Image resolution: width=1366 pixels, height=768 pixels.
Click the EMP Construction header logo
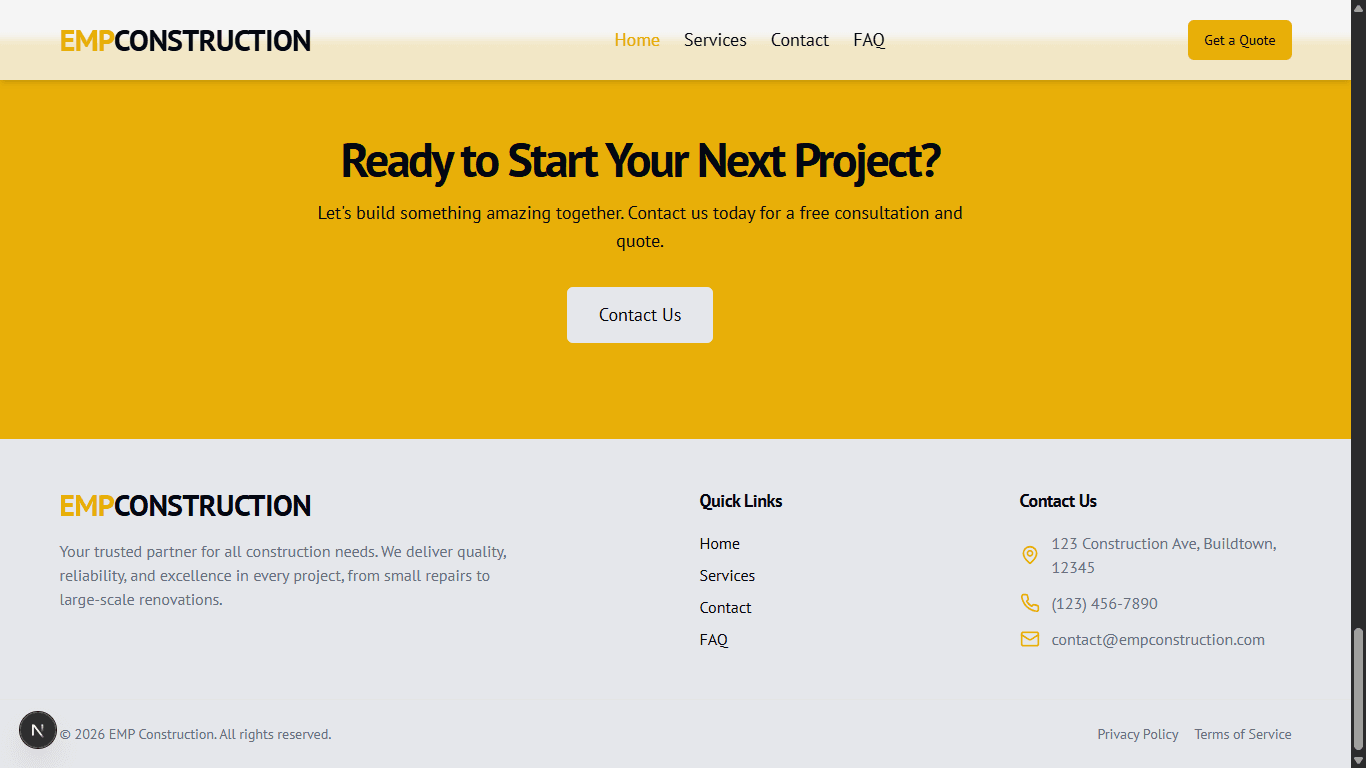point(185,41)
